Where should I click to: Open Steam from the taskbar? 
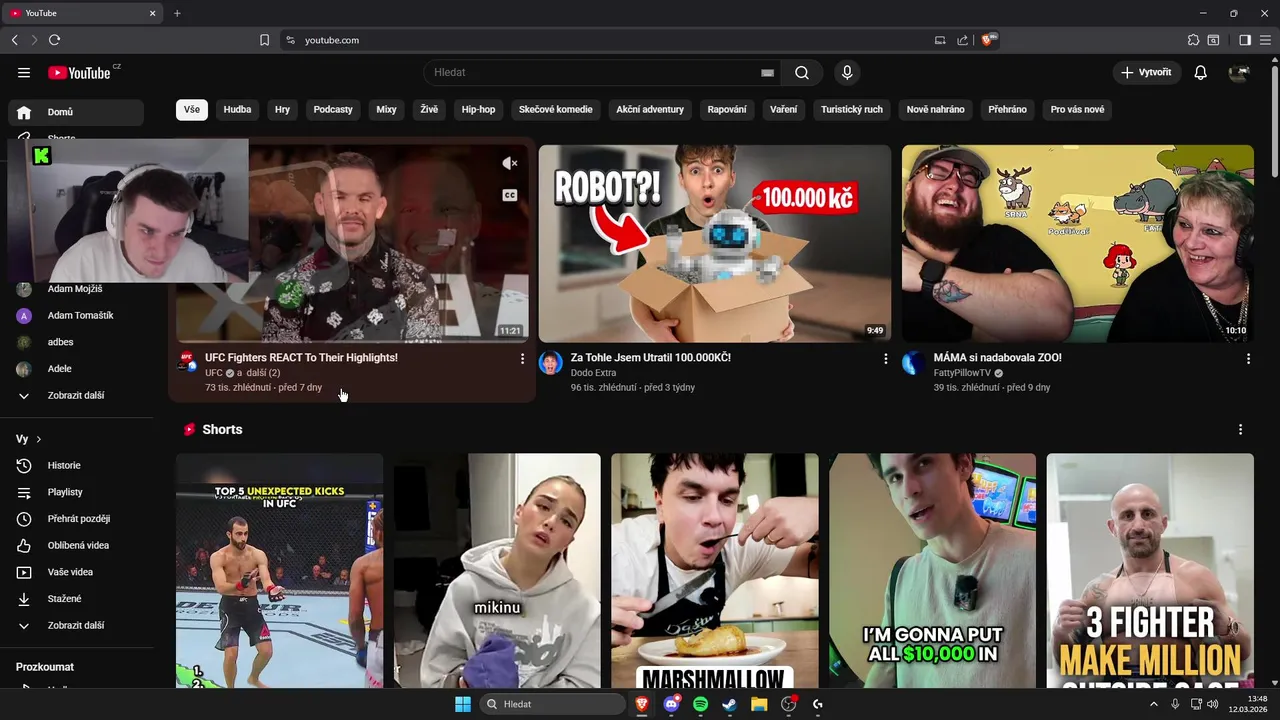point(730,704)
